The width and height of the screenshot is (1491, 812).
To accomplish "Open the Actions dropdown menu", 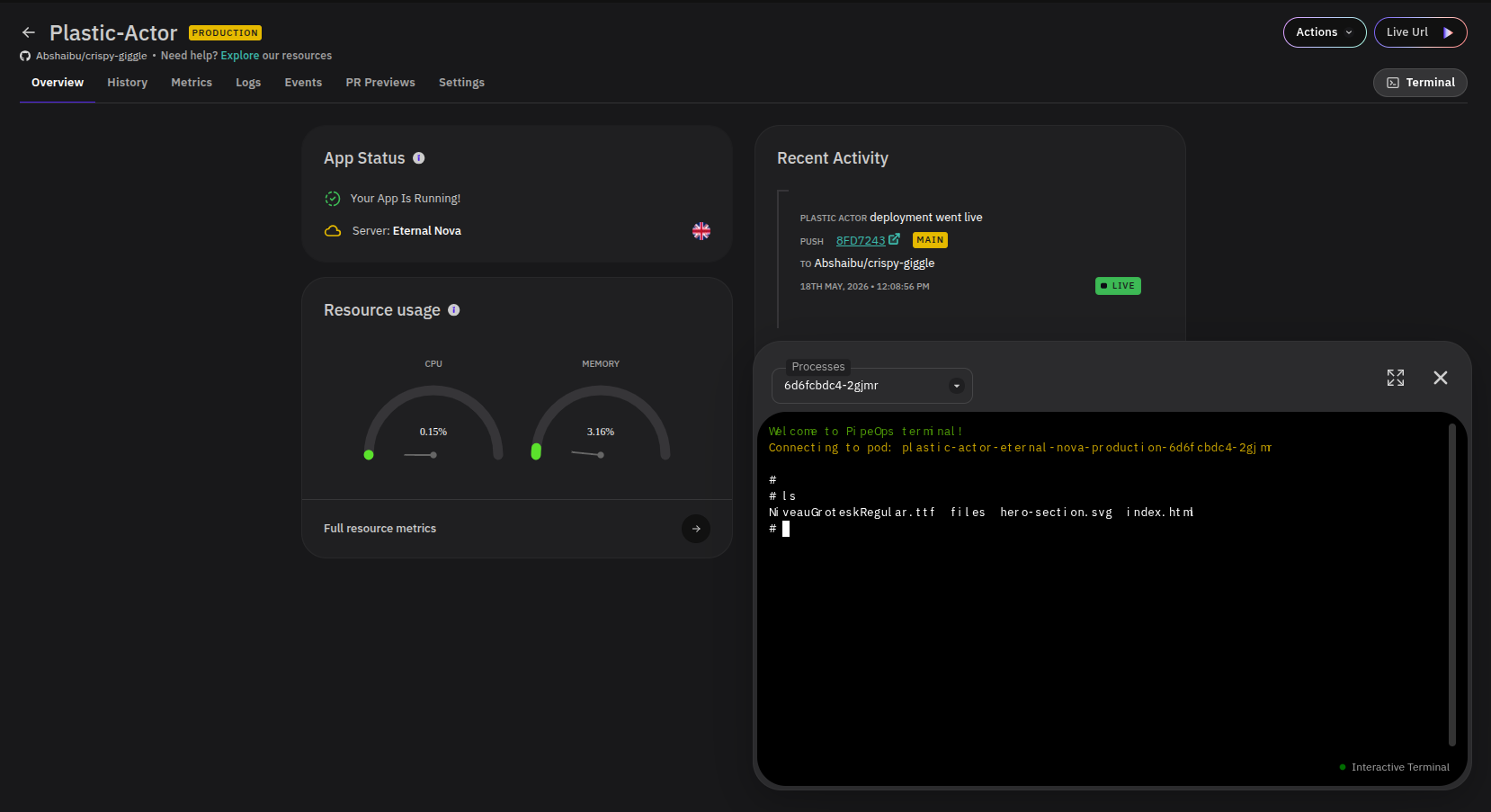I will click(1325, 32).
